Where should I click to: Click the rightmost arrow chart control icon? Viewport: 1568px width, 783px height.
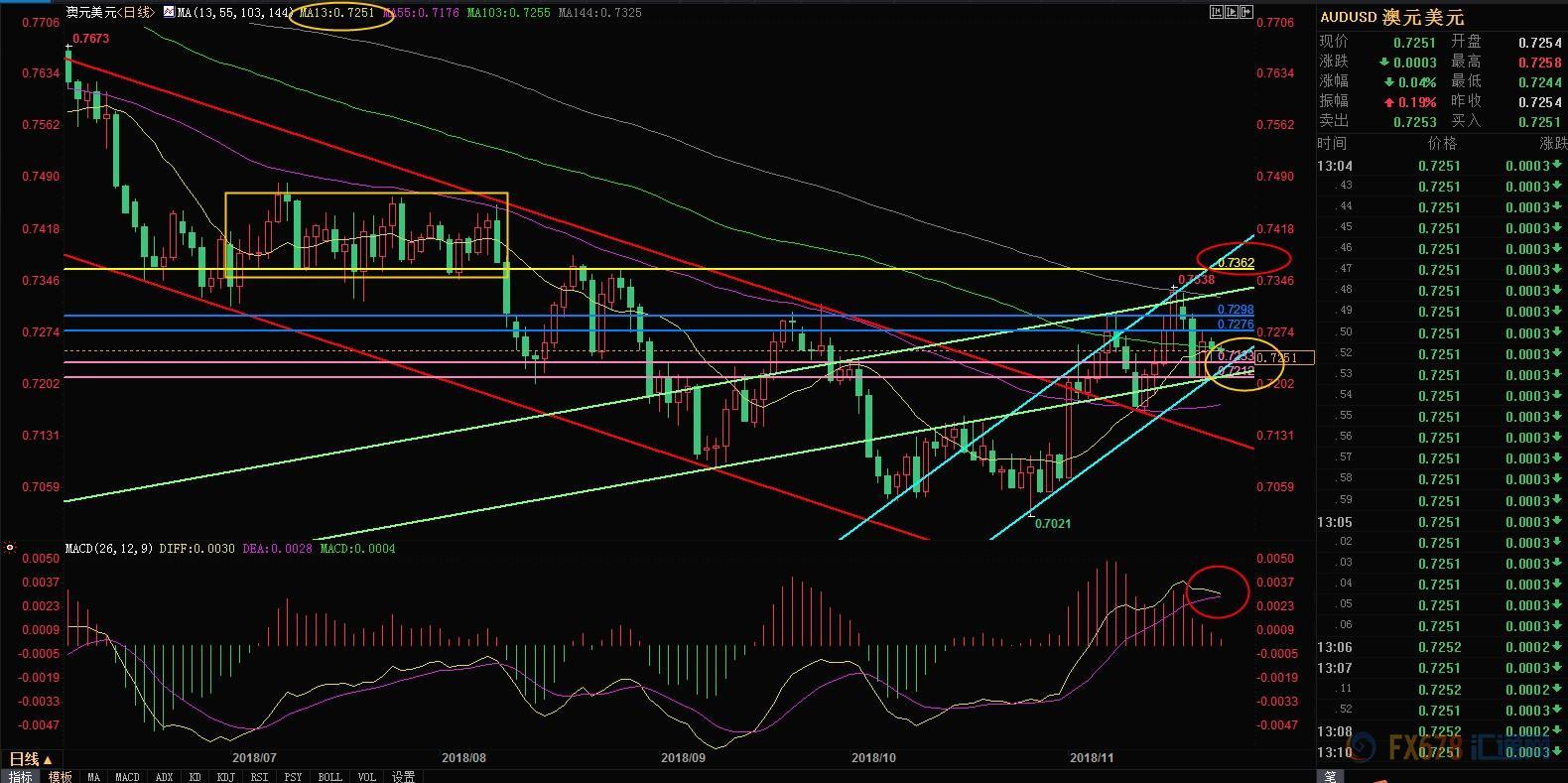point(1246,12)
